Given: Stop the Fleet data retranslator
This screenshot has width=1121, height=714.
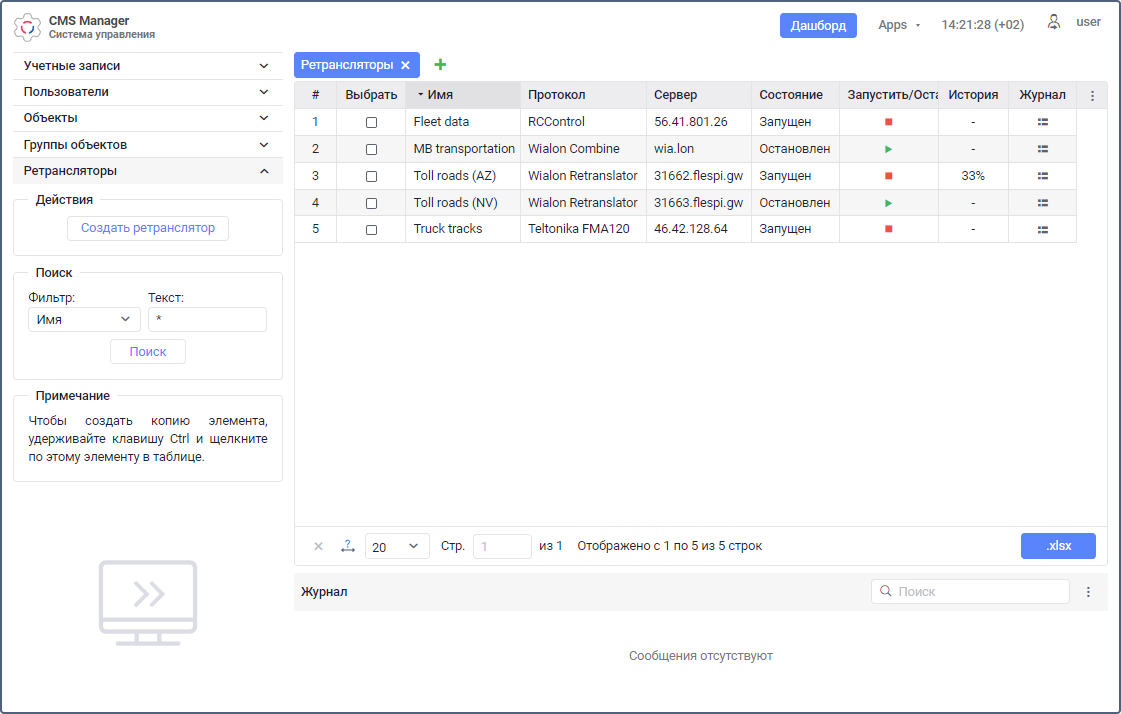Looking at the screenshot, I should pyautogui.click(x=888, y=122).
